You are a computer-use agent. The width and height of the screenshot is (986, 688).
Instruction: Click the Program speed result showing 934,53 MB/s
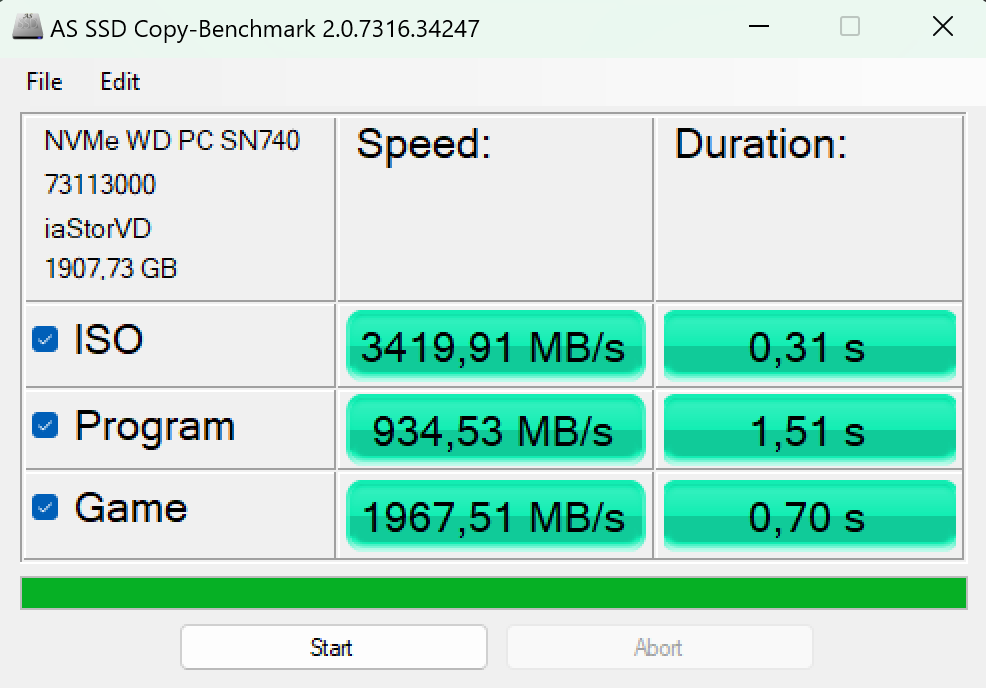[494, 429]
